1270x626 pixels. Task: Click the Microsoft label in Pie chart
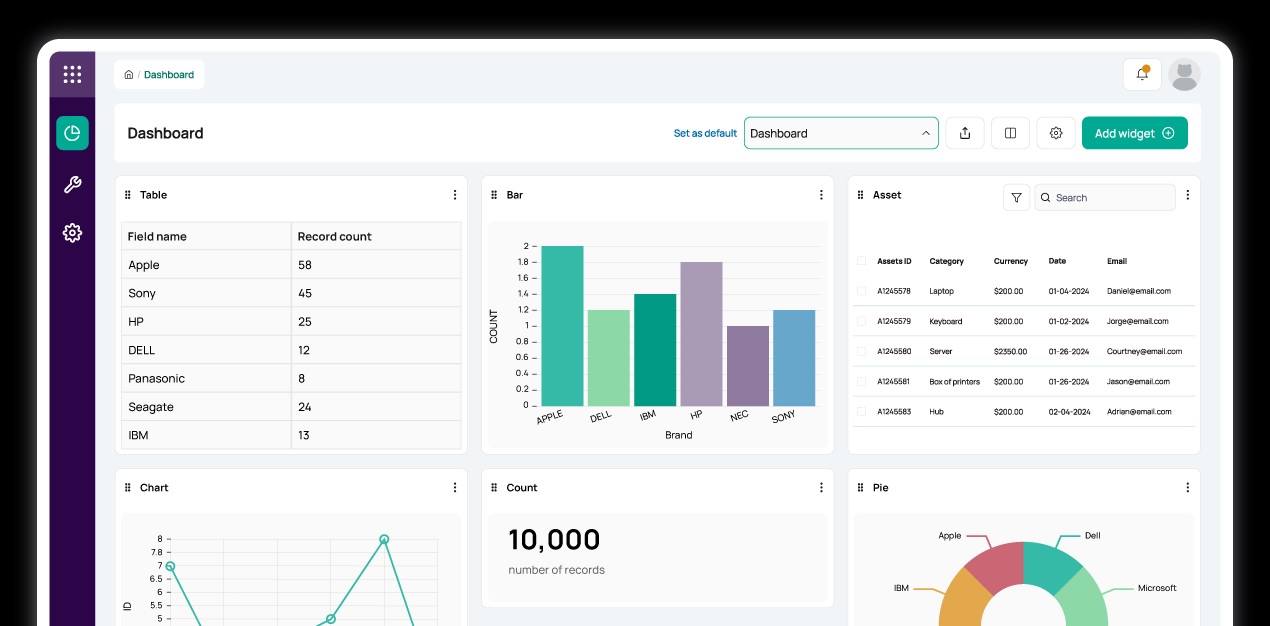[x=1157, y=588]
